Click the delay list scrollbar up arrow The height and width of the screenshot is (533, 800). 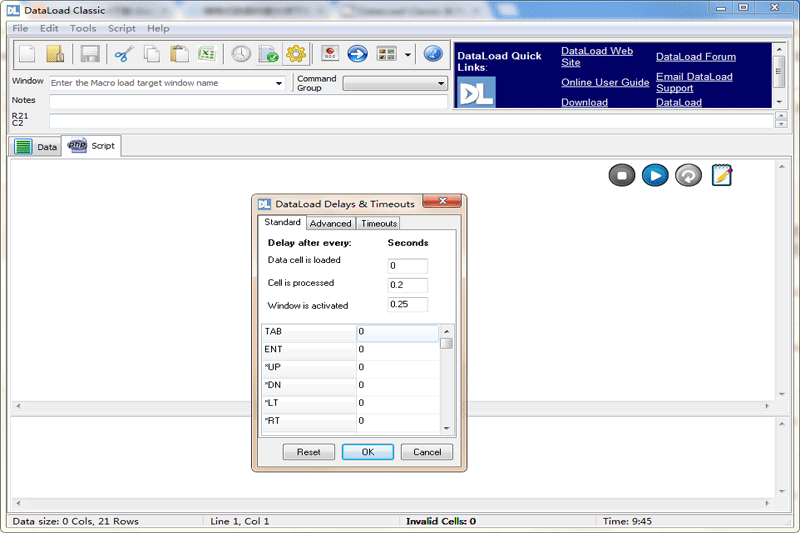[446, 331]
